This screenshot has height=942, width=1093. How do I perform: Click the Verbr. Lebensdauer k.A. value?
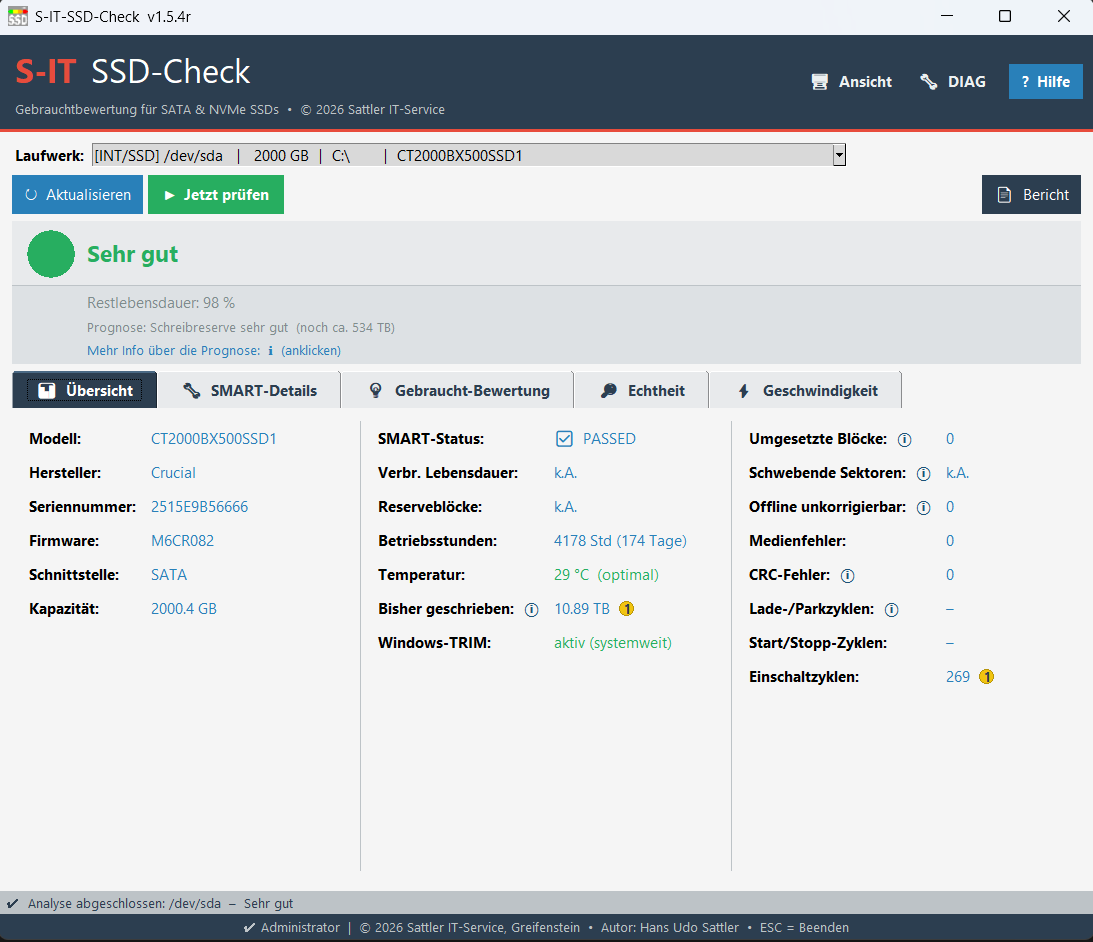coord(565,473)
